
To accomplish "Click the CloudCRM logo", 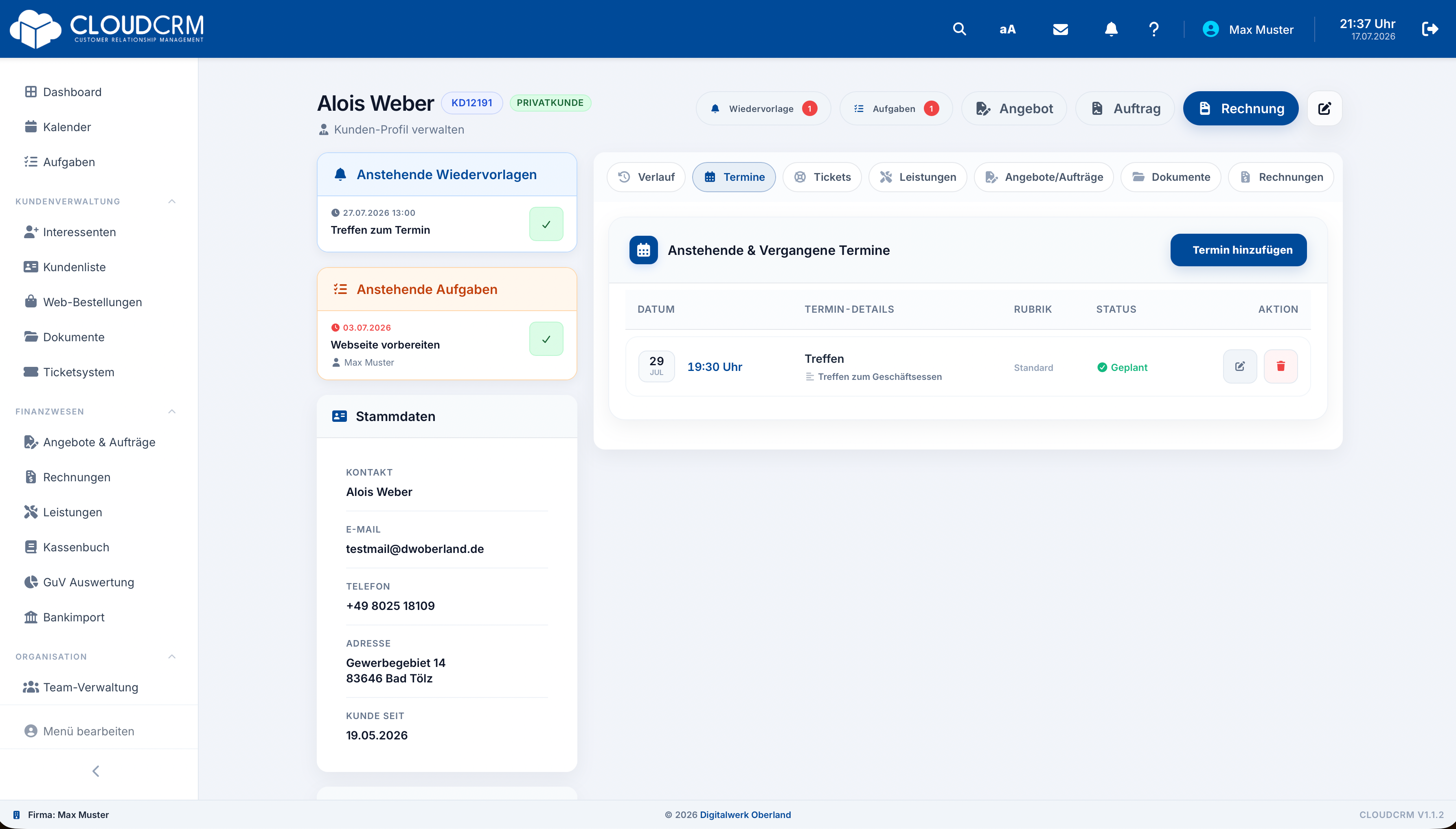I will 107,29.
